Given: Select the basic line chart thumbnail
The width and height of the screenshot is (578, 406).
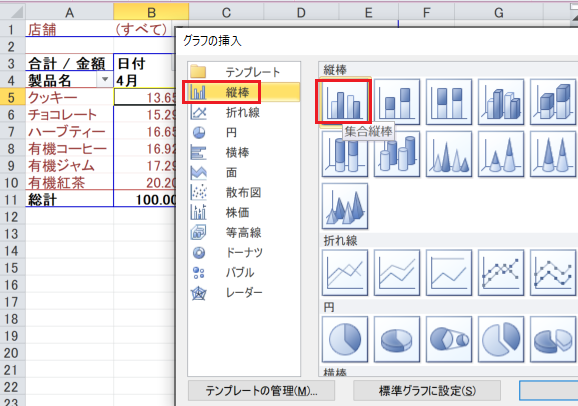Looking at the screenshot, I should click(x=345, y=273).
